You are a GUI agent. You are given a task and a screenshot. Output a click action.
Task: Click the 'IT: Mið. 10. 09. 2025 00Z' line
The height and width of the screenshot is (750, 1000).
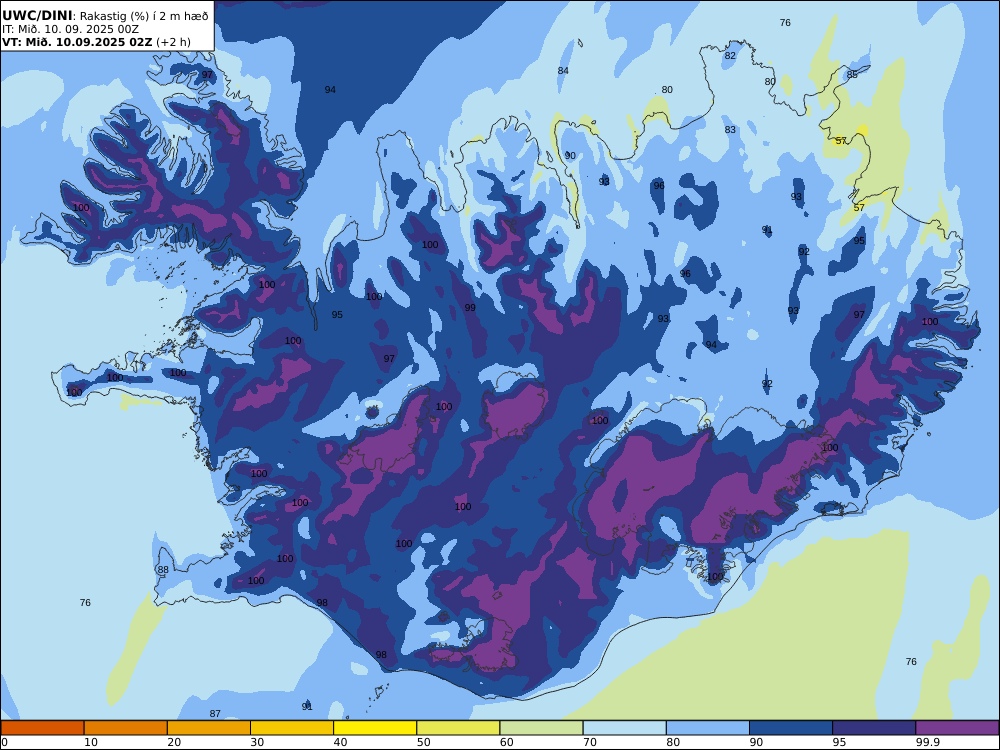point(70,29)
